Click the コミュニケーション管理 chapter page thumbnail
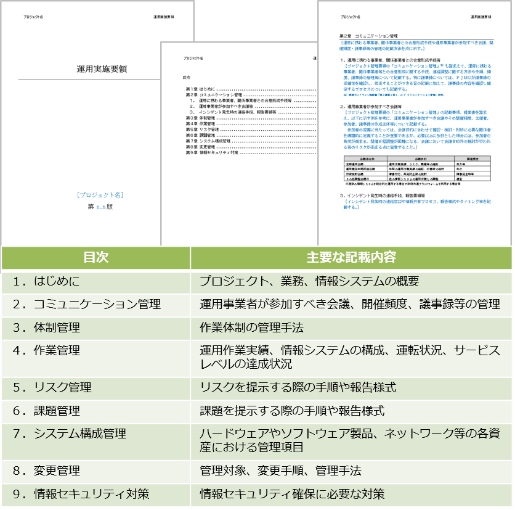 pos(415,123)
